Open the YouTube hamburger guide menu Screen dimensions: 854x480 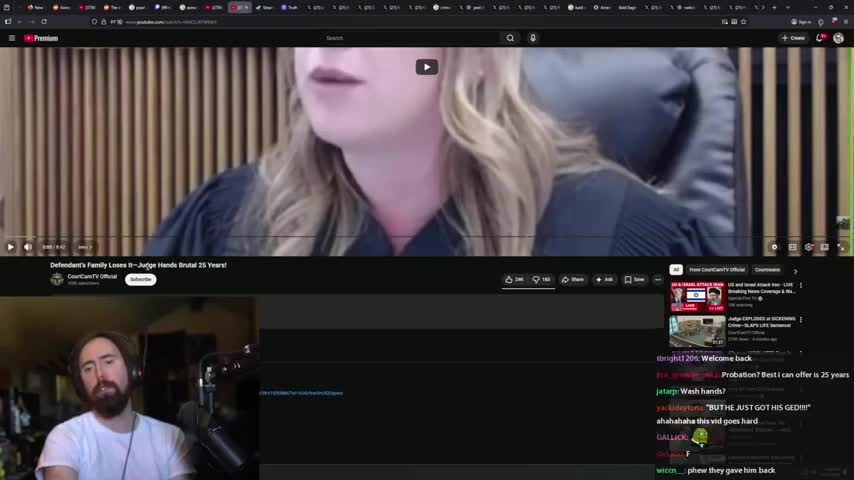click(12, 38)
